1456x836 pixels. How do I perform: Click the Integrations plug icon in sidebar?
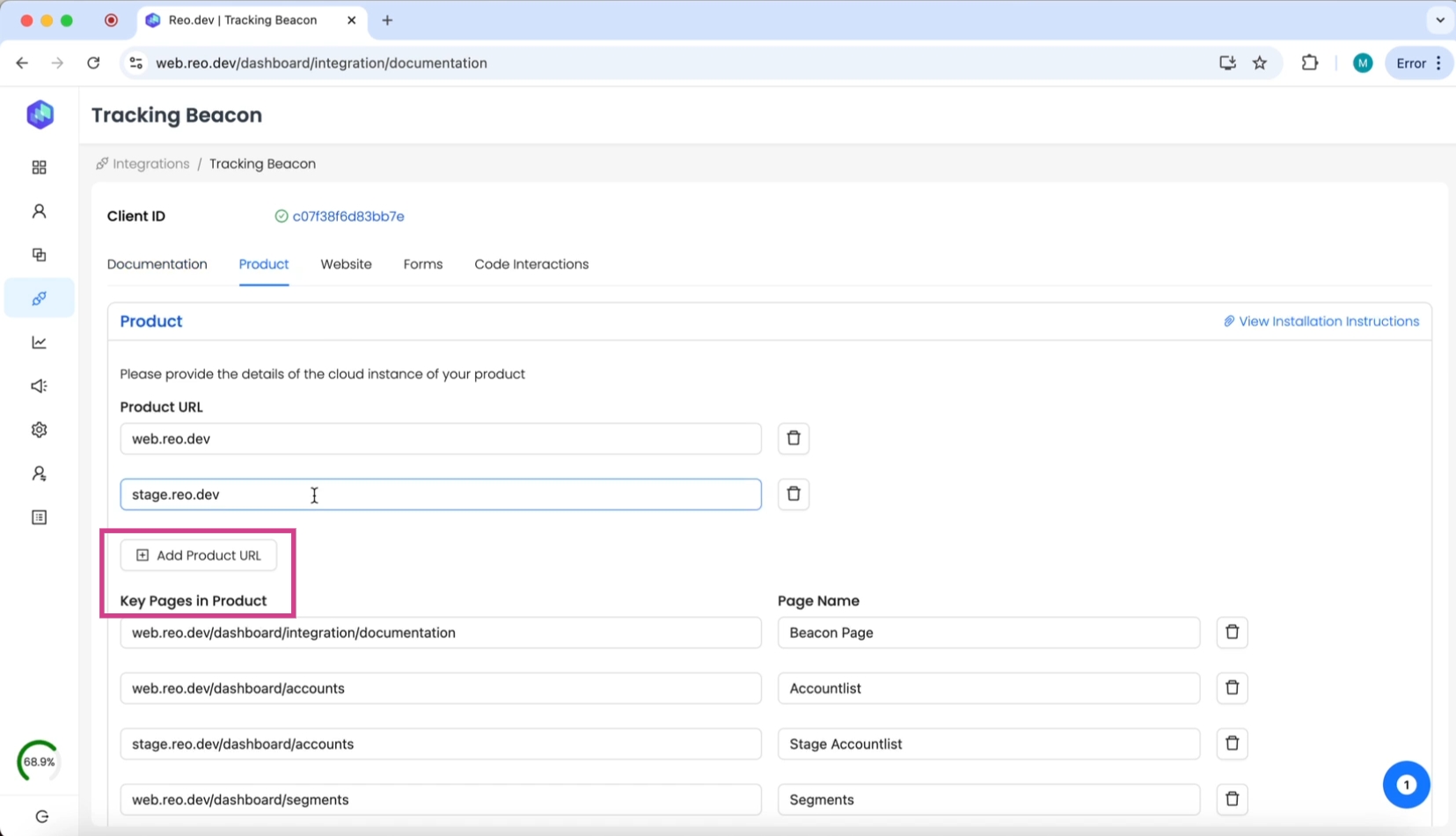[39, 298]
